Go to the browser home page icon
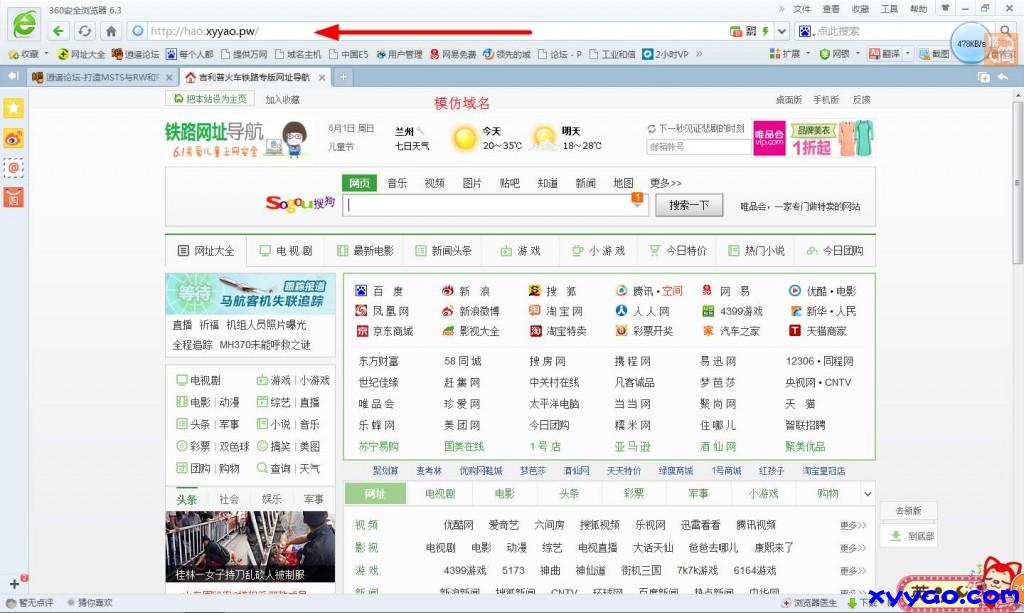Viewport: 1024px width, 613px height. (x=112, y=31)
